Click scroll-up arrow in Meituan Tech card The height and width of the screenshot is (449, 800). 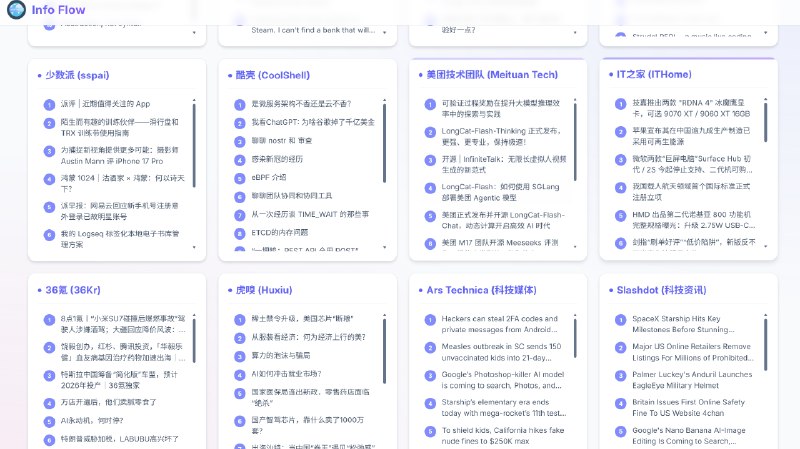click(x=575, y=99)
